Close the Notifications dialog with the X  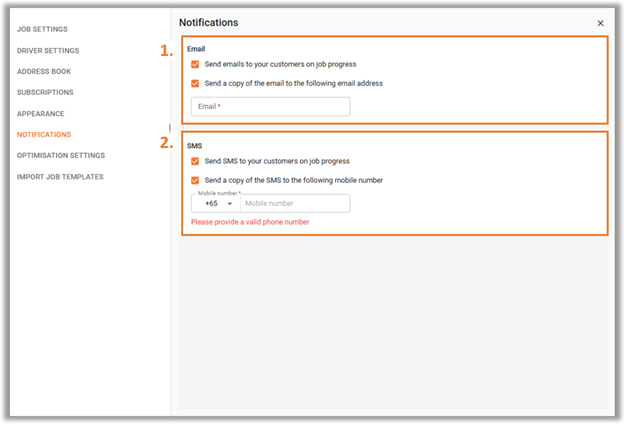(x=600, y=23)
